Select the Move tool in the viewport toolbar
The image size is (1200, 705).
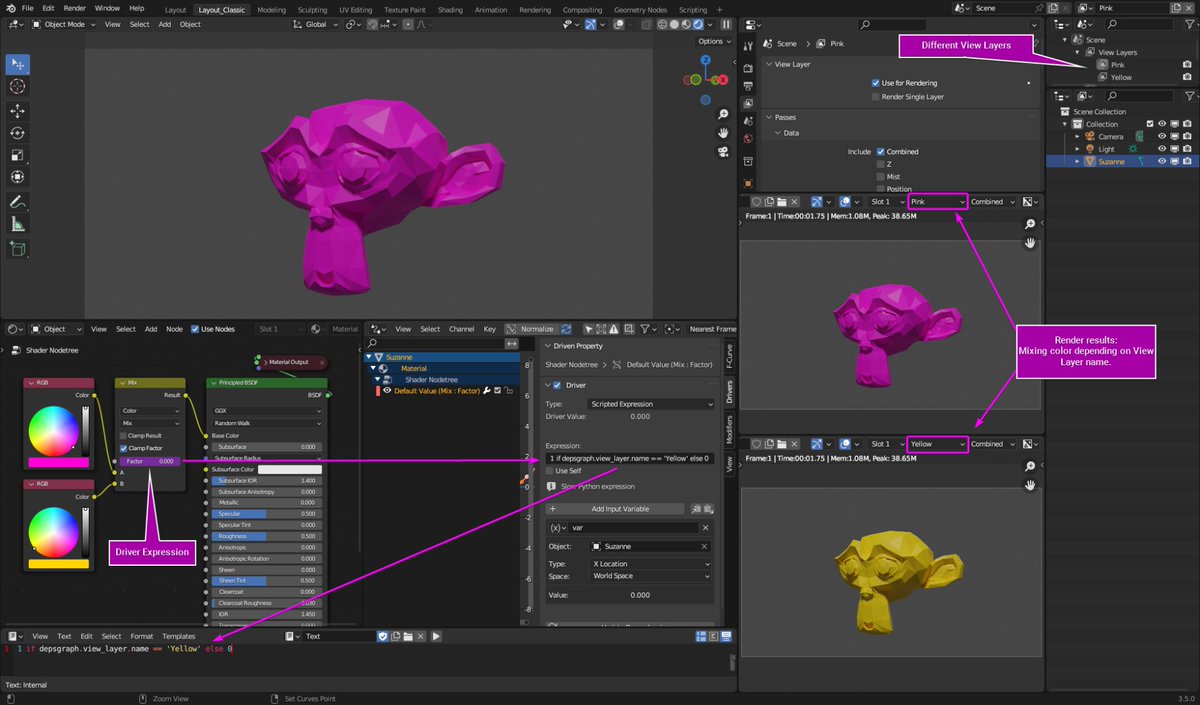(x=17, y=111)
